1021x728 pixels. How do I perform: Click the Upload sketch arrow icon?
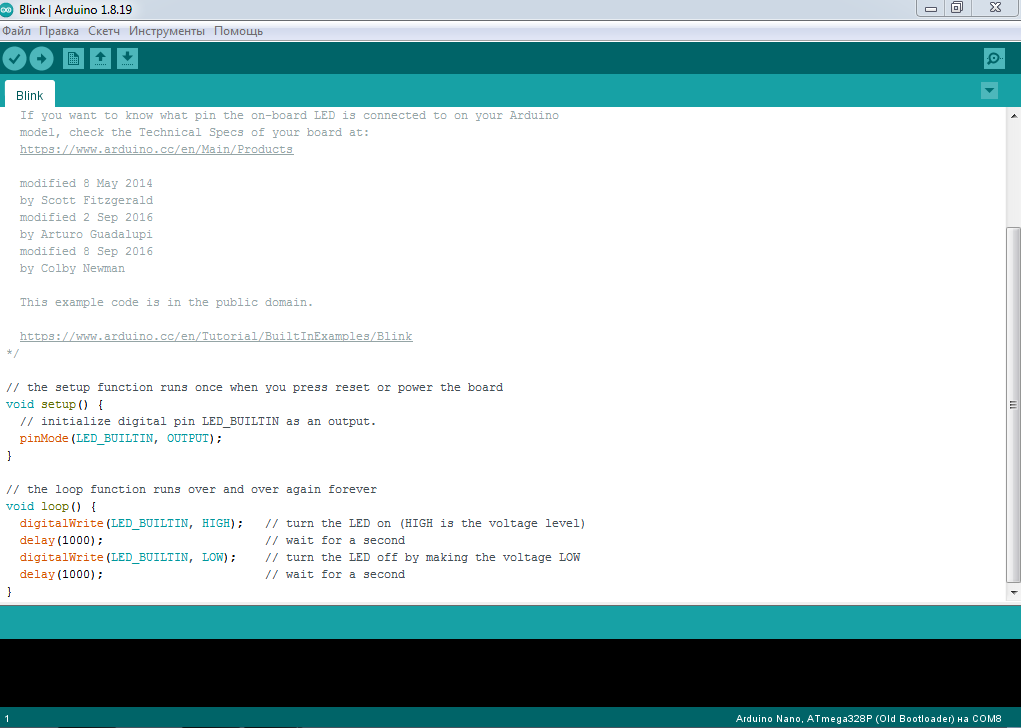(42, 59)
